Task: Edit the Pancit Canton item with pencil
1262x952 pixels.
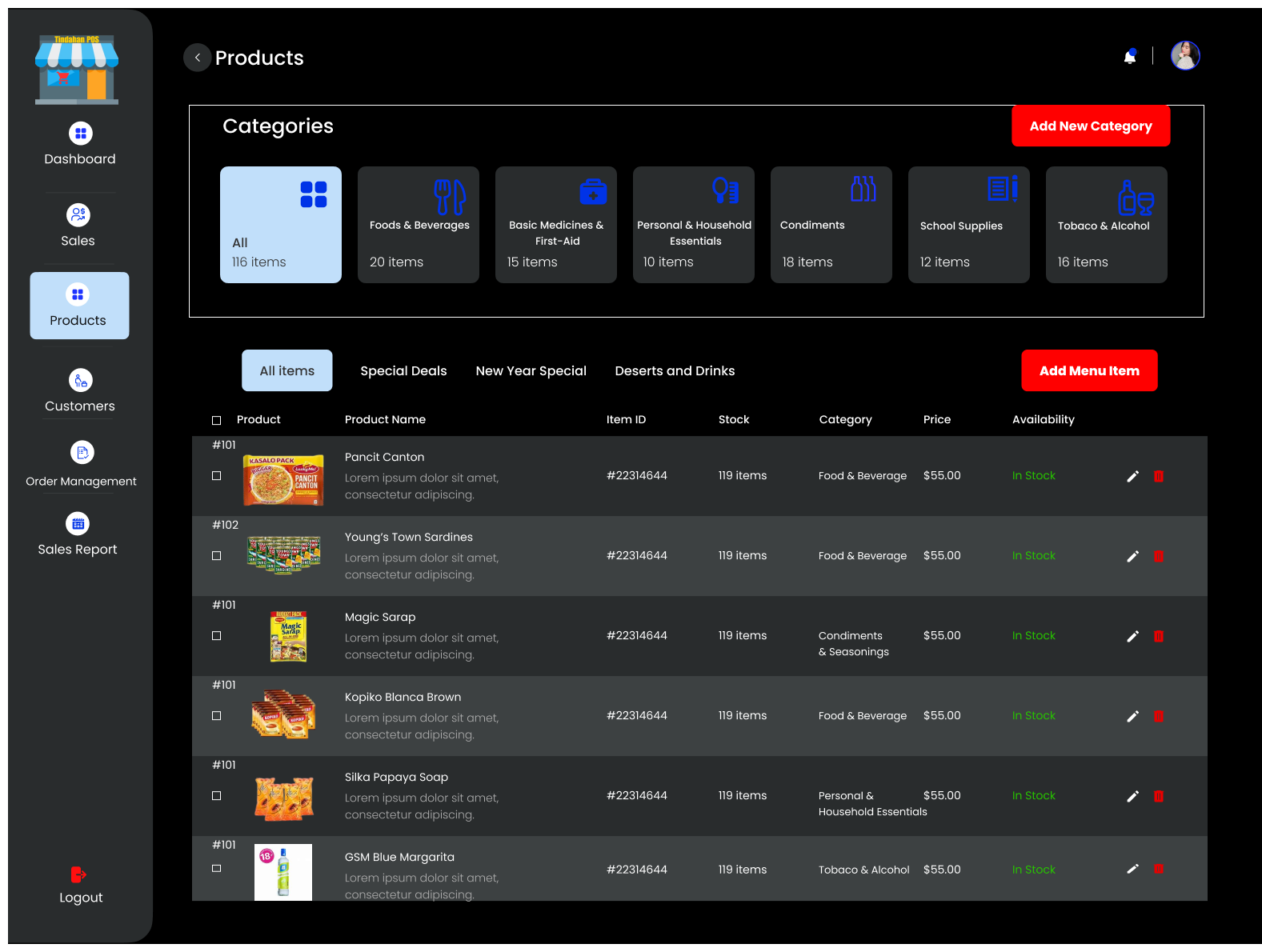Action: click(x=1132, y=476)
